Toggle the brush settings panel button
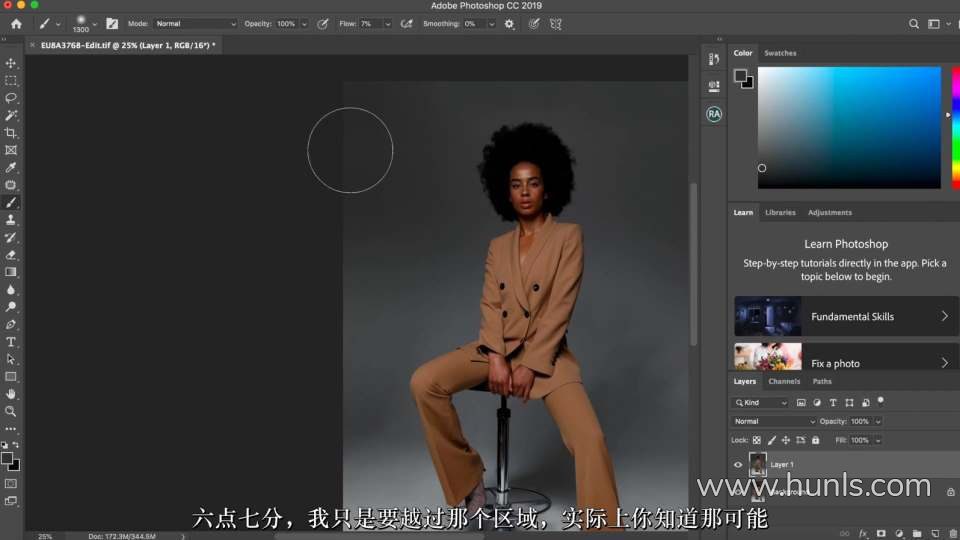Image resolution: width=960 pixels, height=540 pixels. 112,23
